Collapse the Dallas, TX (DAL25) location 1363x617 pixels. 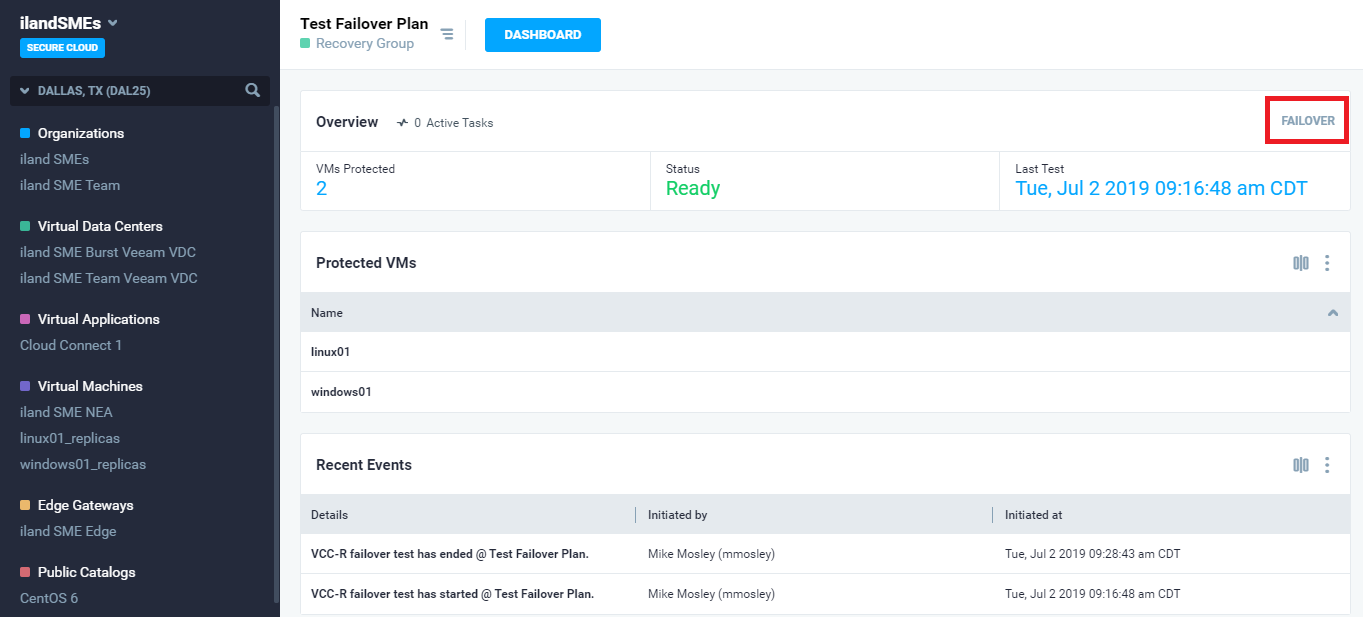click(x=25, y=91)
